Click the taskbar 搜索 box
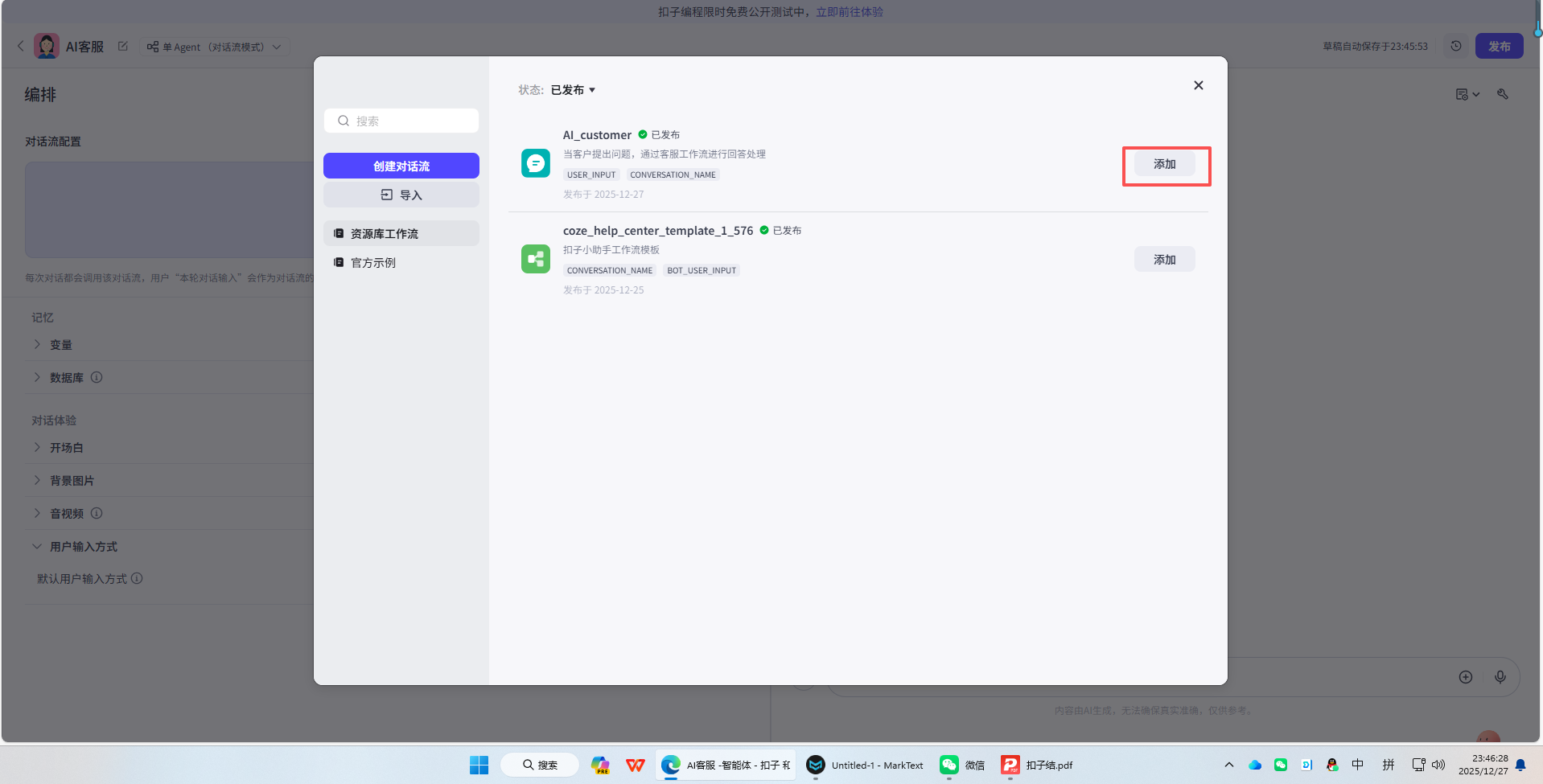The width and height of the screenshot is (1543, 784). (x=540, y=765)
